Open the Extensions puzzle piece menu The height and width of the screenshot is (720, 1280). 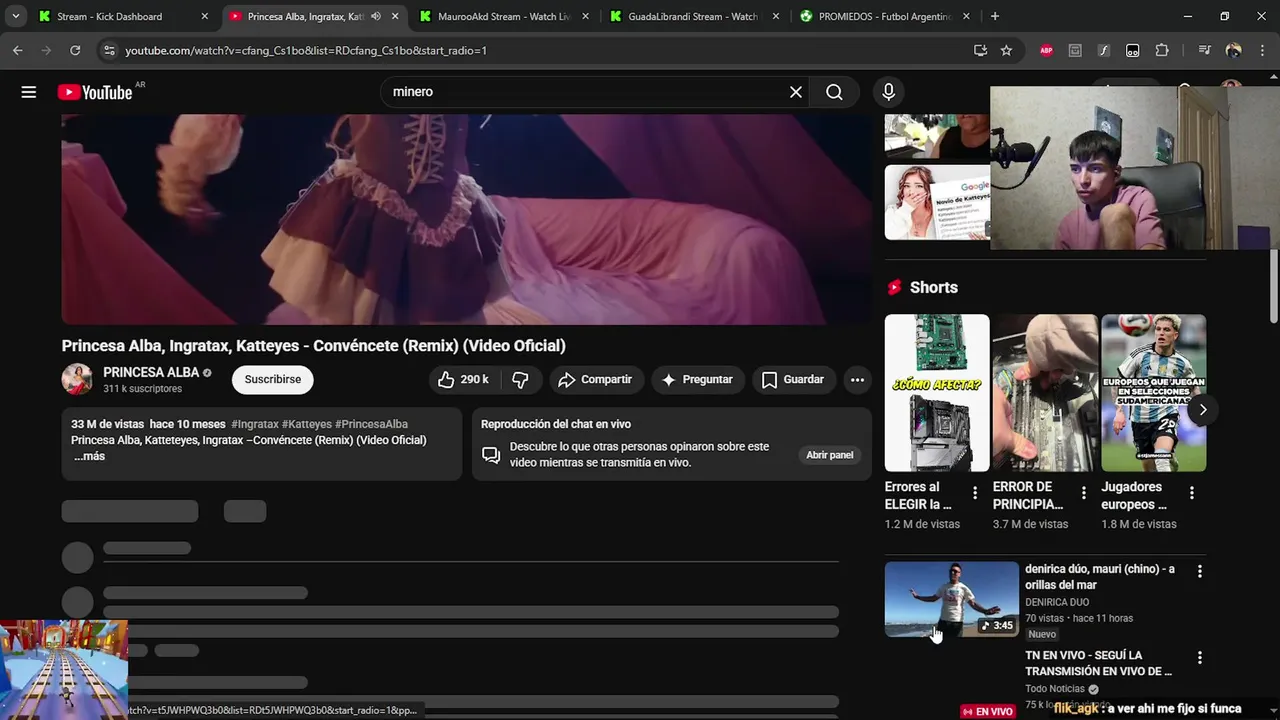click(x=1162, y=50)
